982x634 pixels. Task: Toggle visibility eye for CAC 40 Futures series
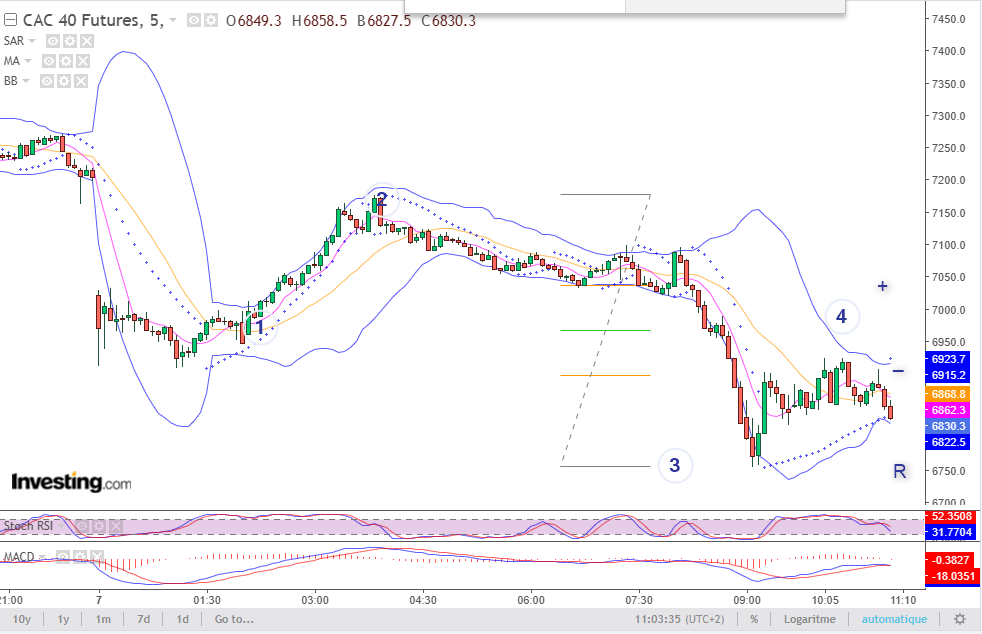click(x=194, y=21)
